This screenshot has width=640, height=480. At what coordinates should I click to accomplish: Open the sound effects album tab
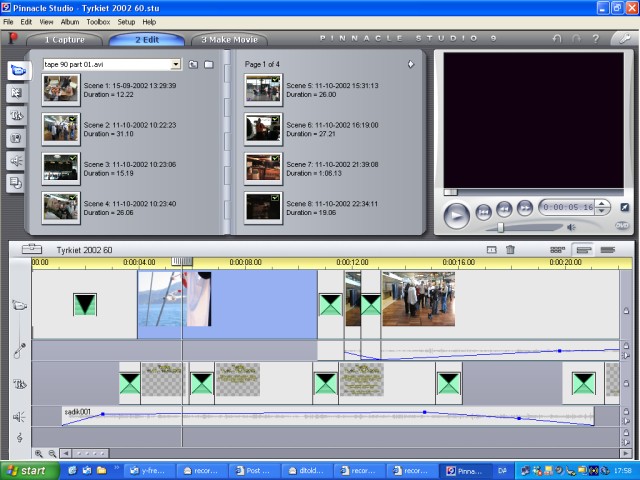coord(16,161)
